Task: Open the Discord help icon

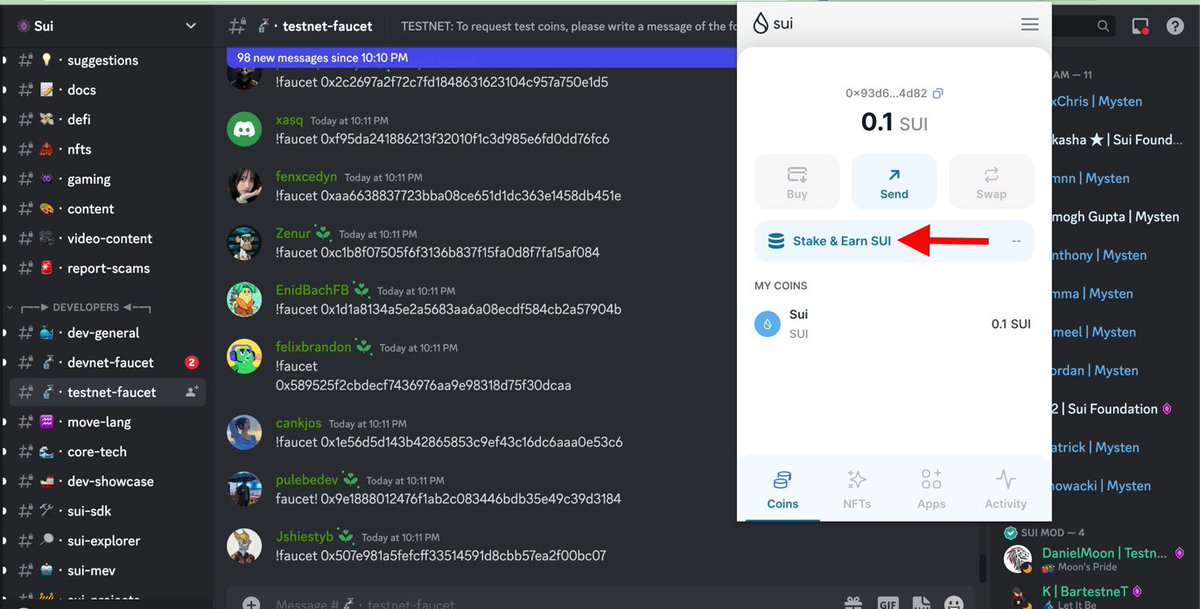Action: click(1175, 26)
